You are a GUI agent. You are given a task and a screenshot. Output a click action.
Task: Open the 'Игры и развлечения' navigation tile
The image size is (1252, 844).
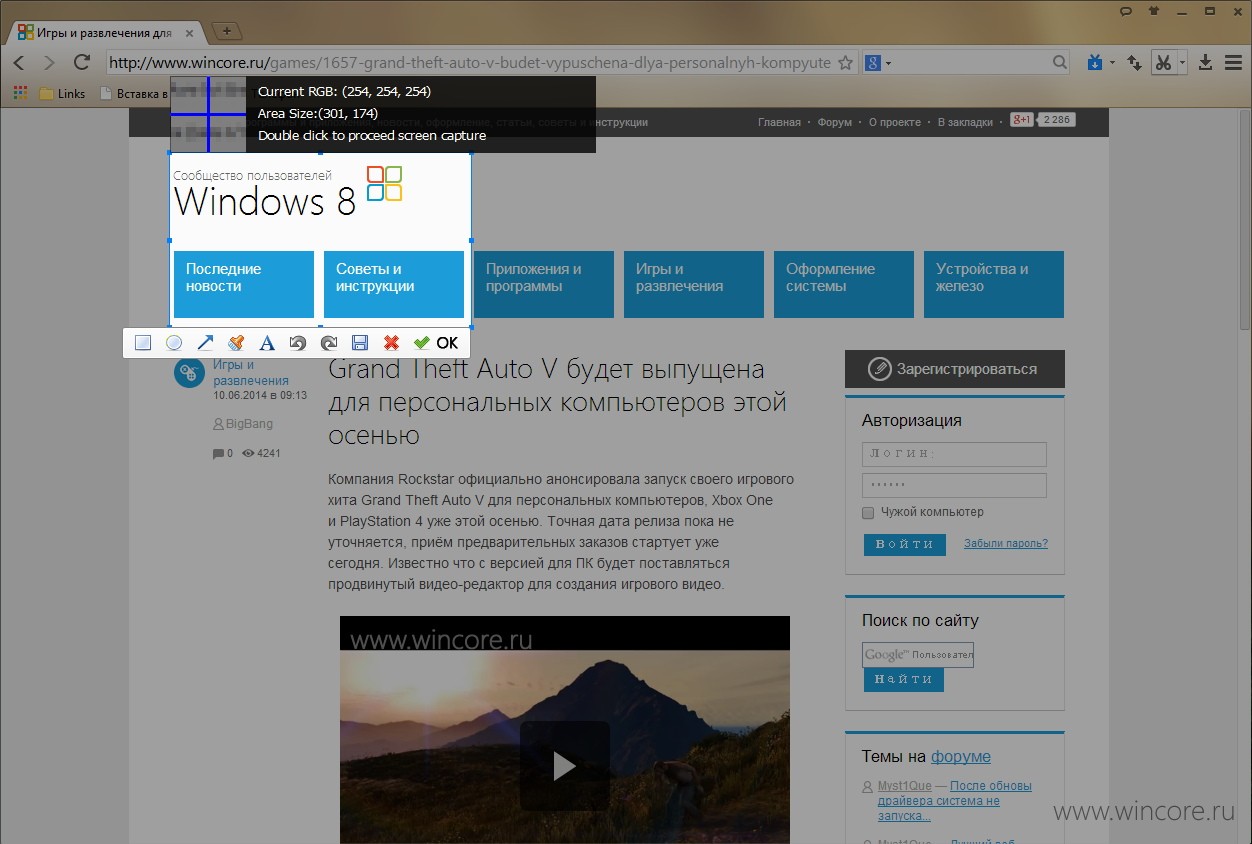point(694,284)
